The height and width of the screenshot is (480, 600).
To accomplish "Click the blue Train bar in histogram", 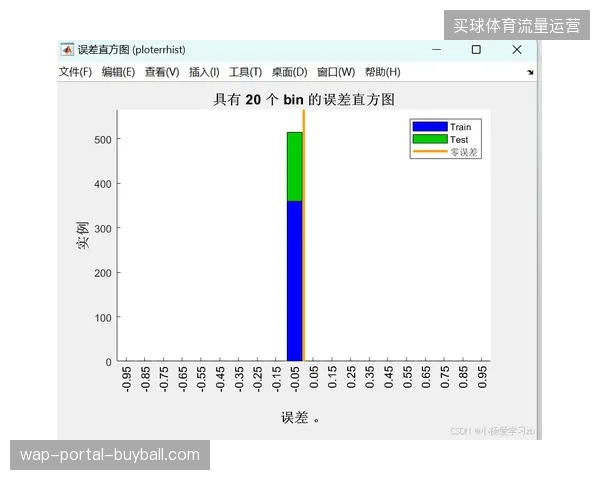I will point(294,281).
